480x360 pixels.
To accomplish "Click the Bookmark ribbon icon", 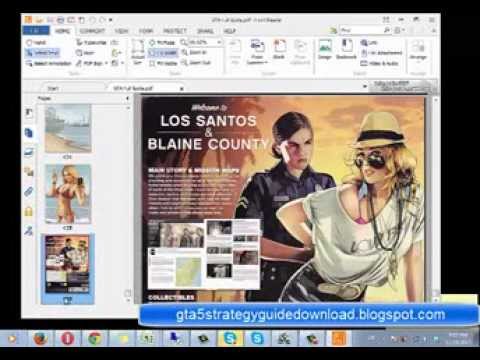I will click(x=346, y=49).
